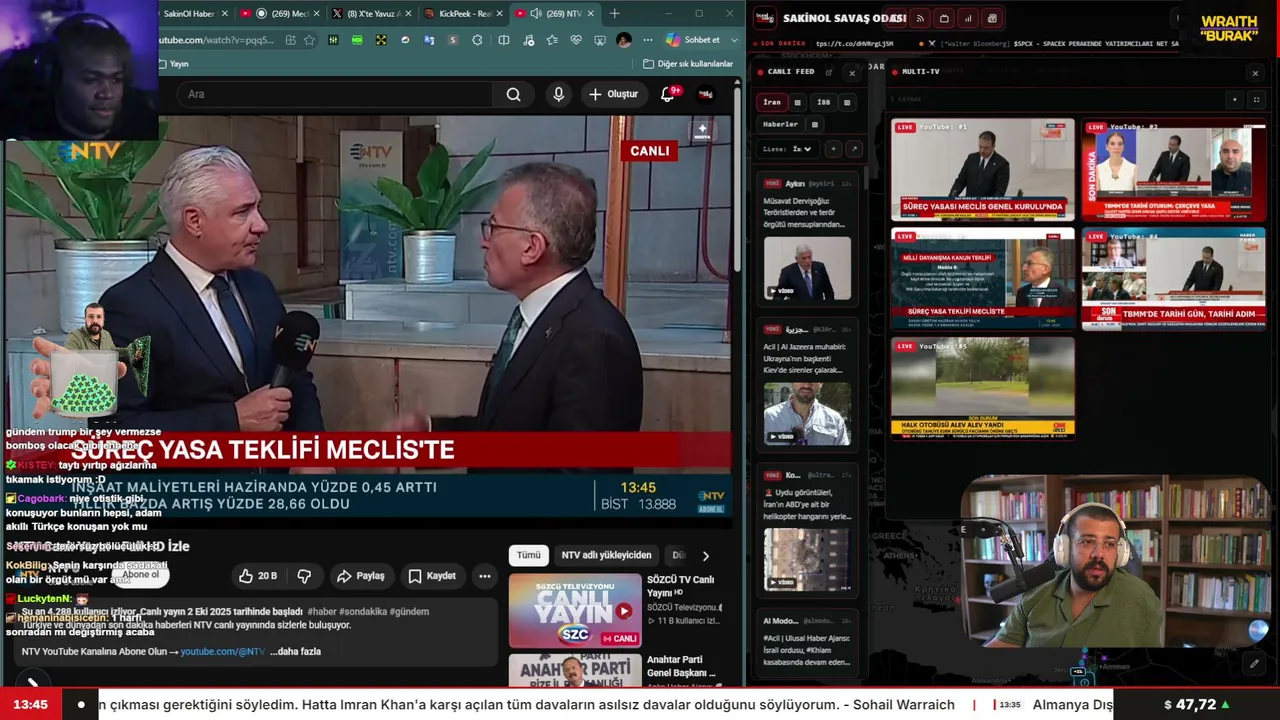Click the Oluştur create button
Image resolution: width=1280 pixels, height=720 pixels.
(613, 94)
